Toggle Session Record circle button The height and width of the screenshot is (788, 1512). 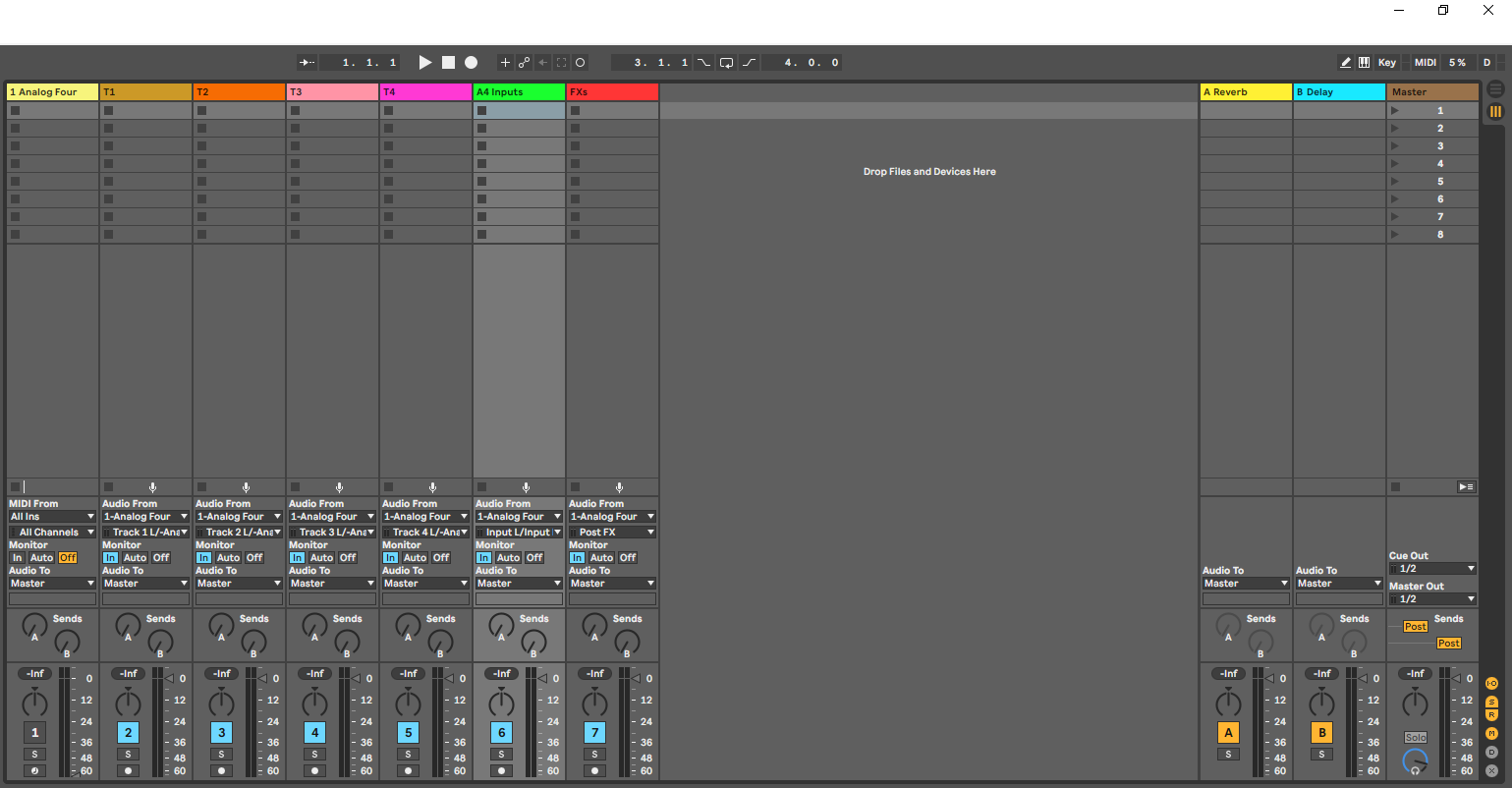click(581, 62)
